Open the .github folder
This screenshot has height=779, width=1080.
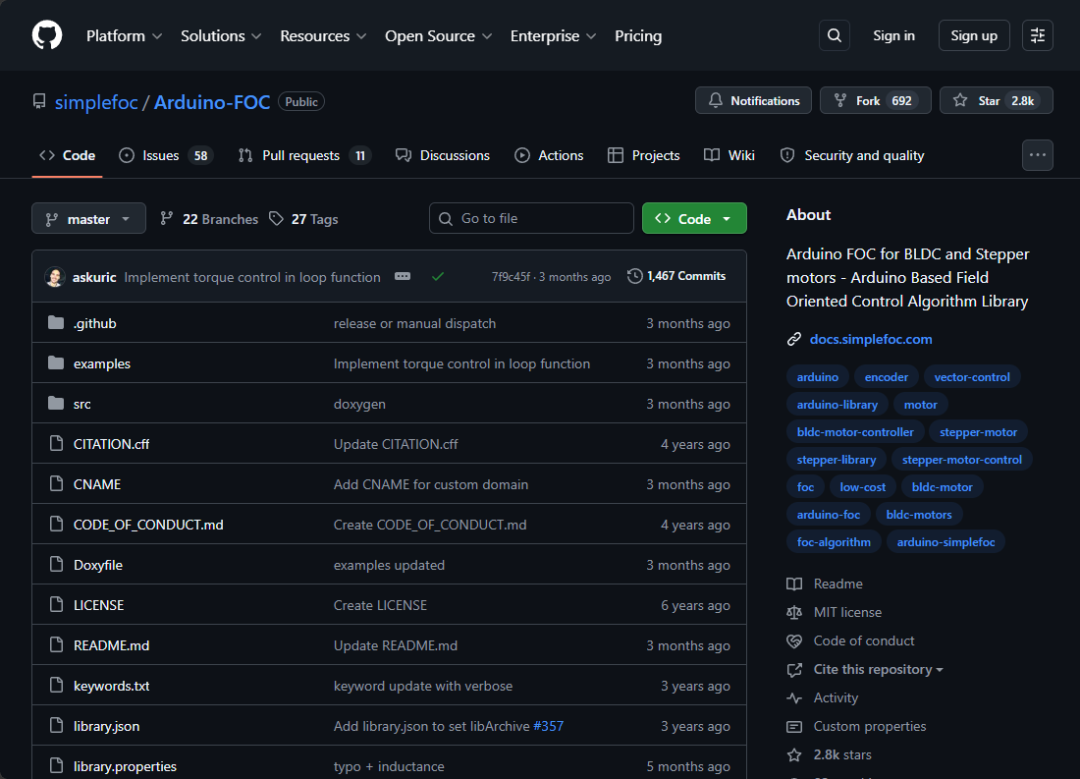tap(95, 323)
